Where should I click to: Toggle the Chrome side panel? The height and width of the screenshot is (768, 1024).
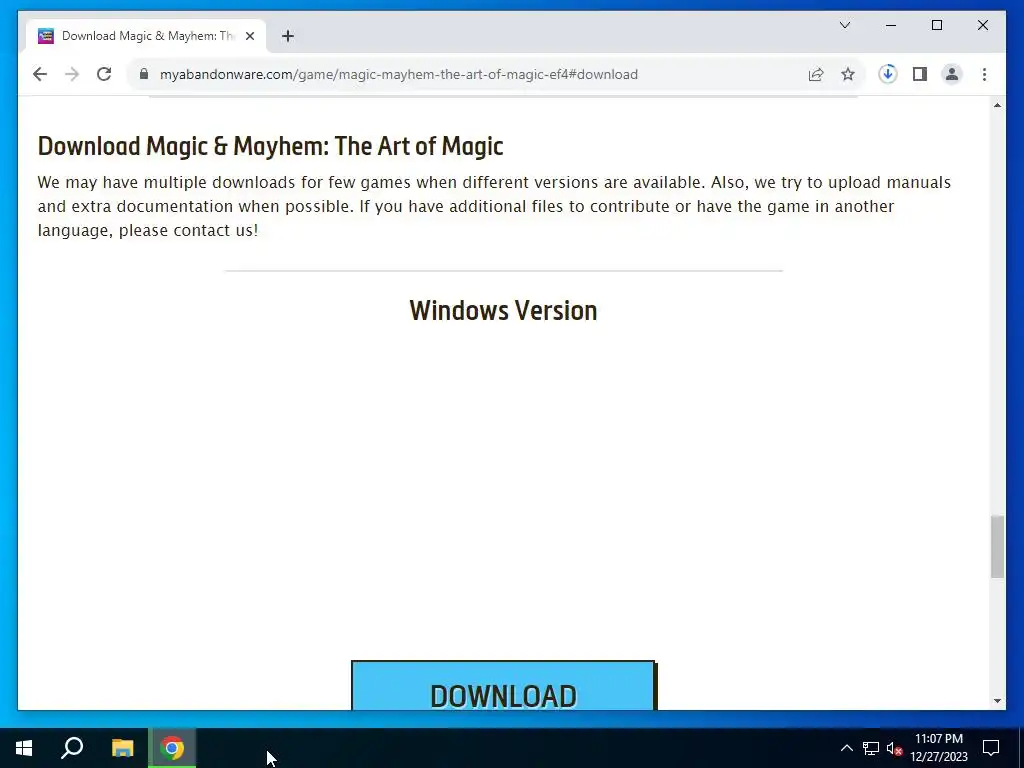(920, 74)
